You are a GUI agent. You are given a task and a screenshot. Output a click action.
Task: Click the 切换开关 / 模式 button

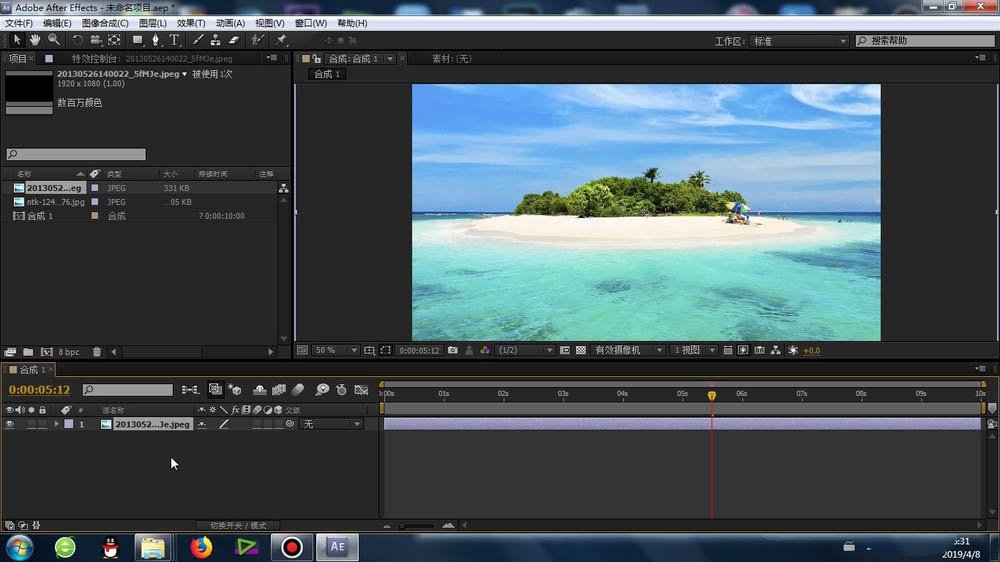coord(238,525)
